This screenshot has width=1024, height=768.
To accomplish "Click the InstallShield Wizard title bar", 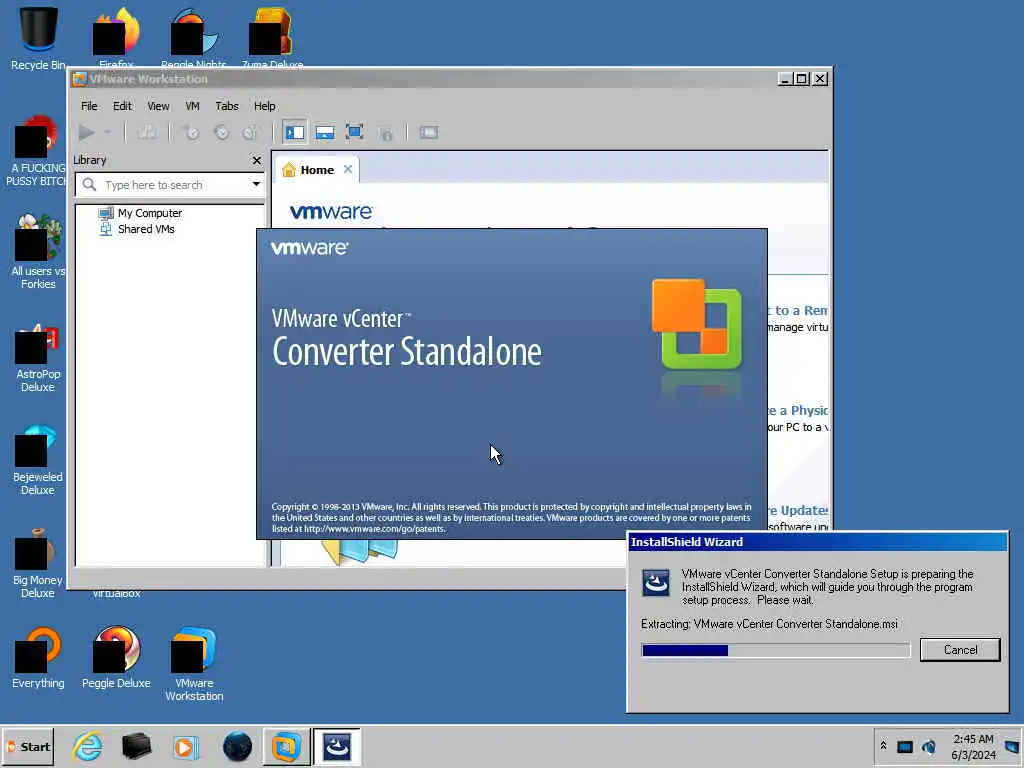I will click(x=818, y=542).
